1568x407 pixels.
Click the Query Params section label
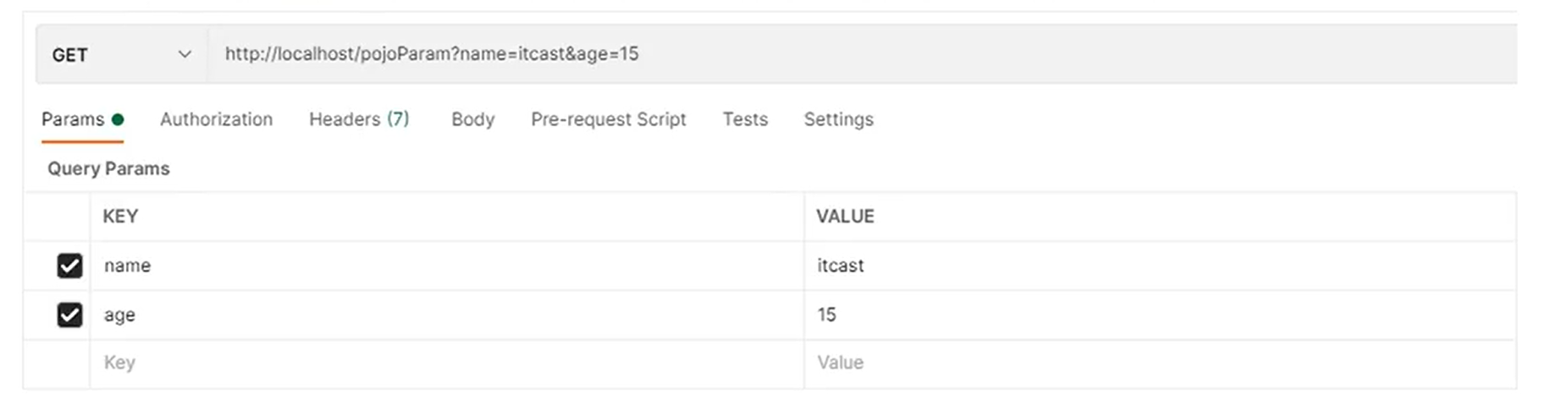(108, 168)
